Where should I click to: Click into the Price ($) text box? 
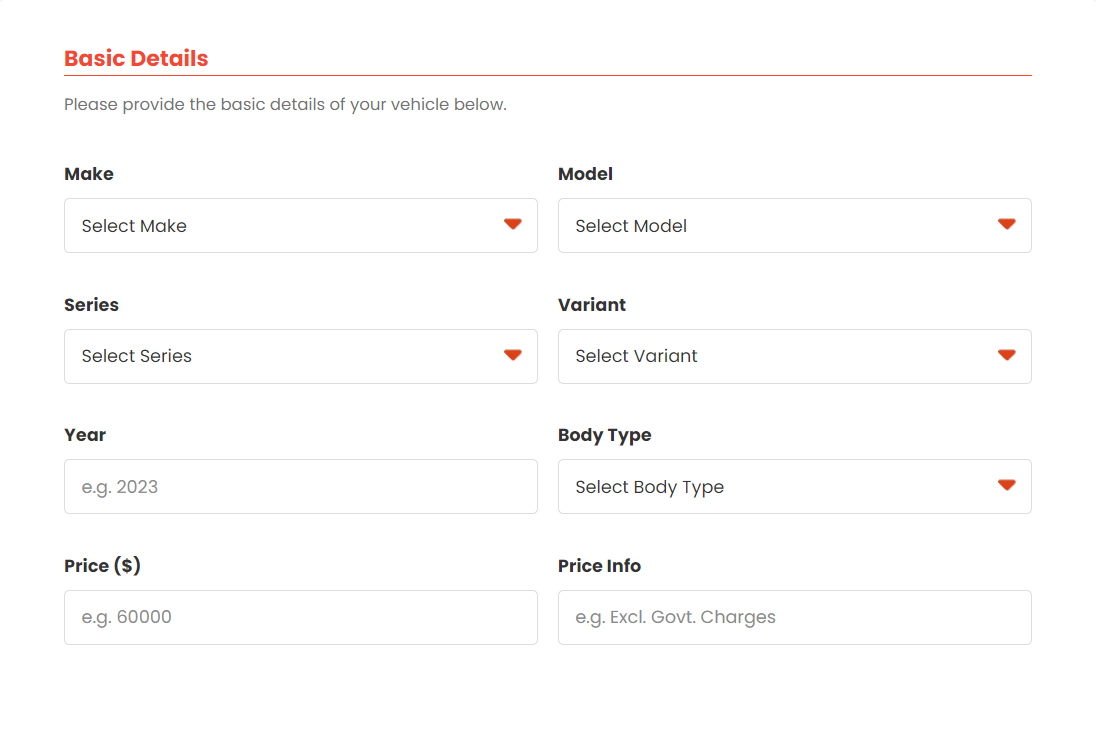(300, 617)
